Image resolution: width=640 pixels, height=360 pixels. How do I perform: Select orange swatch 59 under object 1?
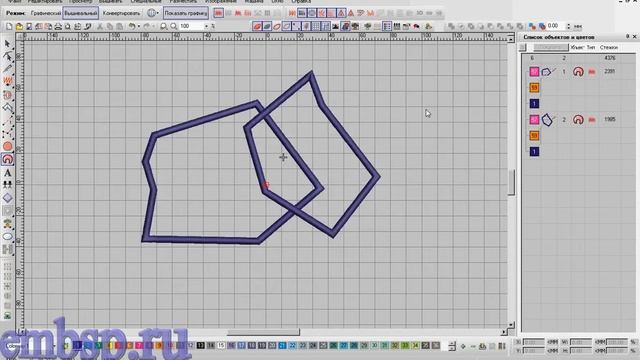pyautogui.click(x=534, y=88)
